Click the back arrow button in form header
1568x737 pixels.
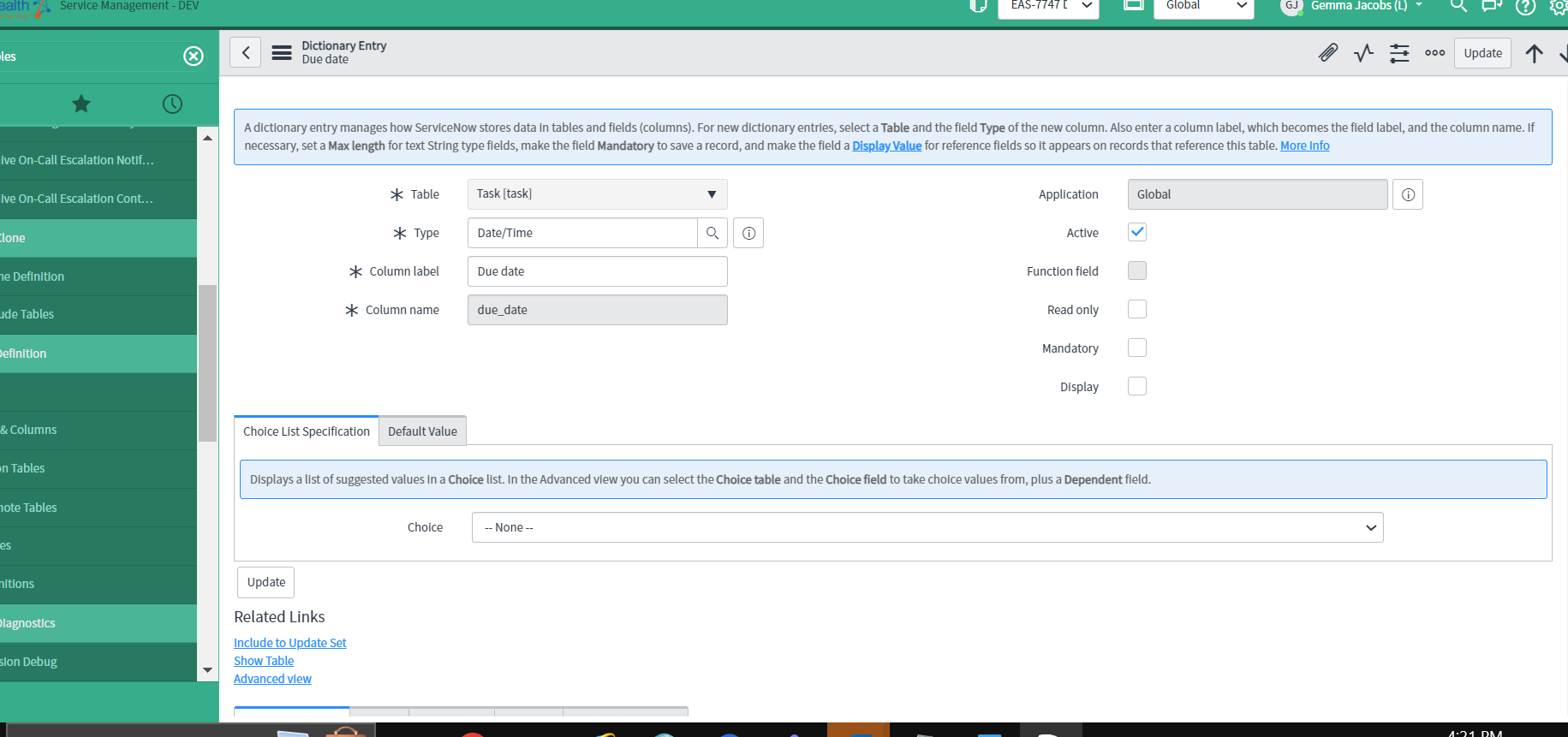[x=246, y=53]
